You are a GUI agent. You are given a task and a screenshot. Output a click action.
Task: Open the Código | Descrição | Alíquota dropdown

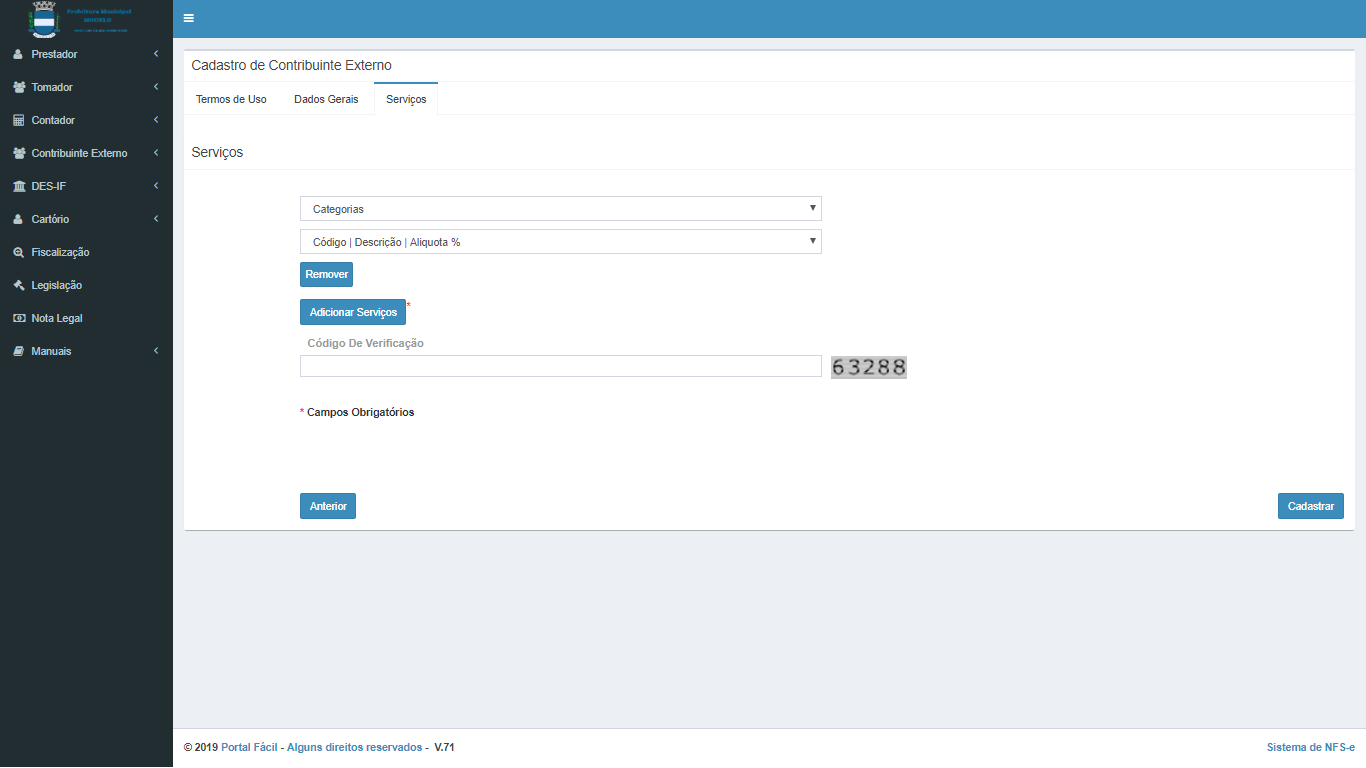point(560,242)
